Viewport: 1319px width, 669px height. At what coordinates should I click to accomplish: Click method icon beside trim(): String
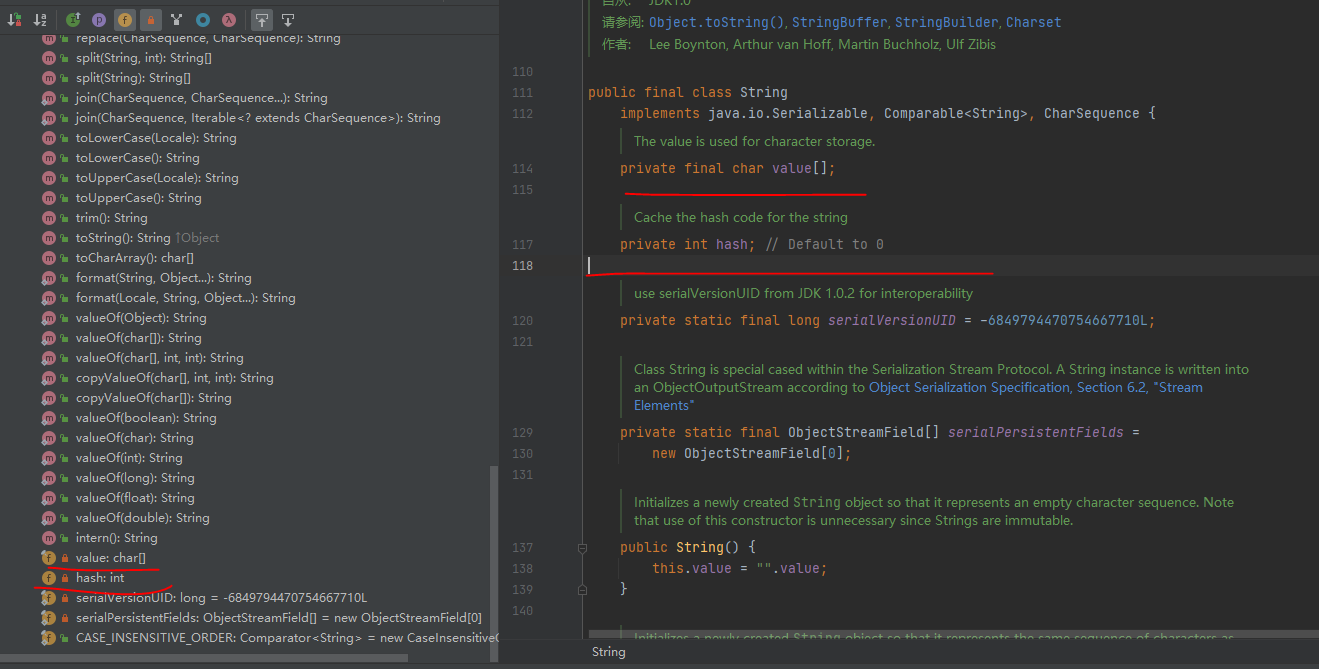click(49, 218)
